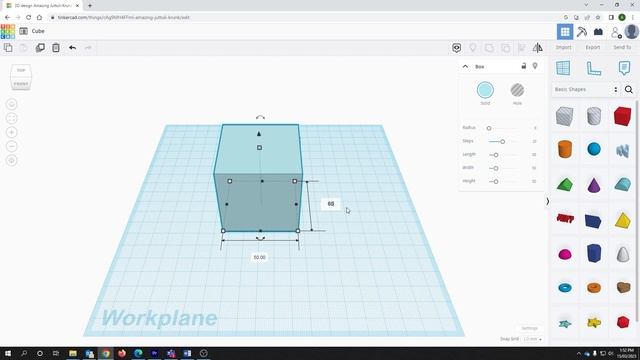Click the TOP face of view cube
This screenshot has height=360, width=640.
[x=21, y=70]
